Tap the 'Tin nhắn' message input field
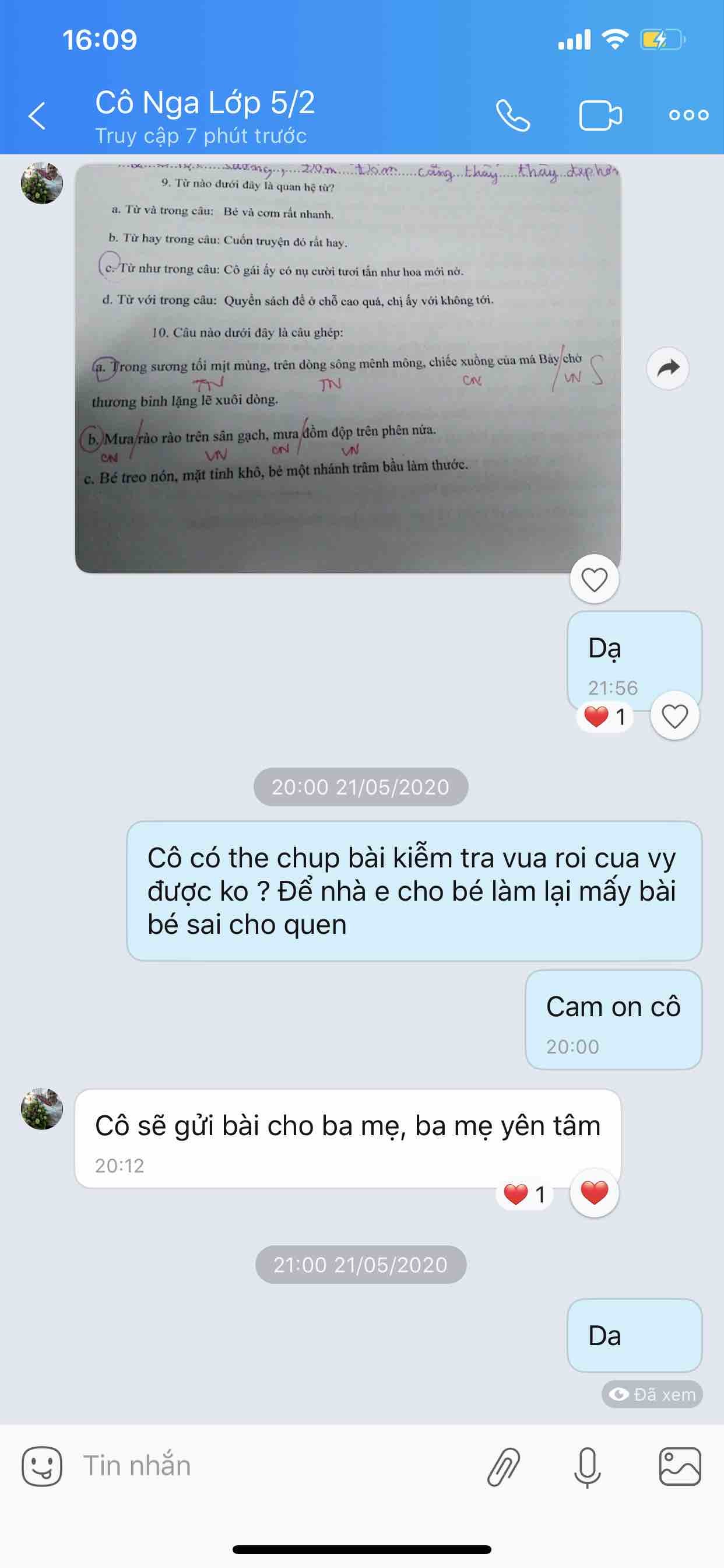Image resolution: width=724 pixels, height=1568 pixels. point(274,1466)
